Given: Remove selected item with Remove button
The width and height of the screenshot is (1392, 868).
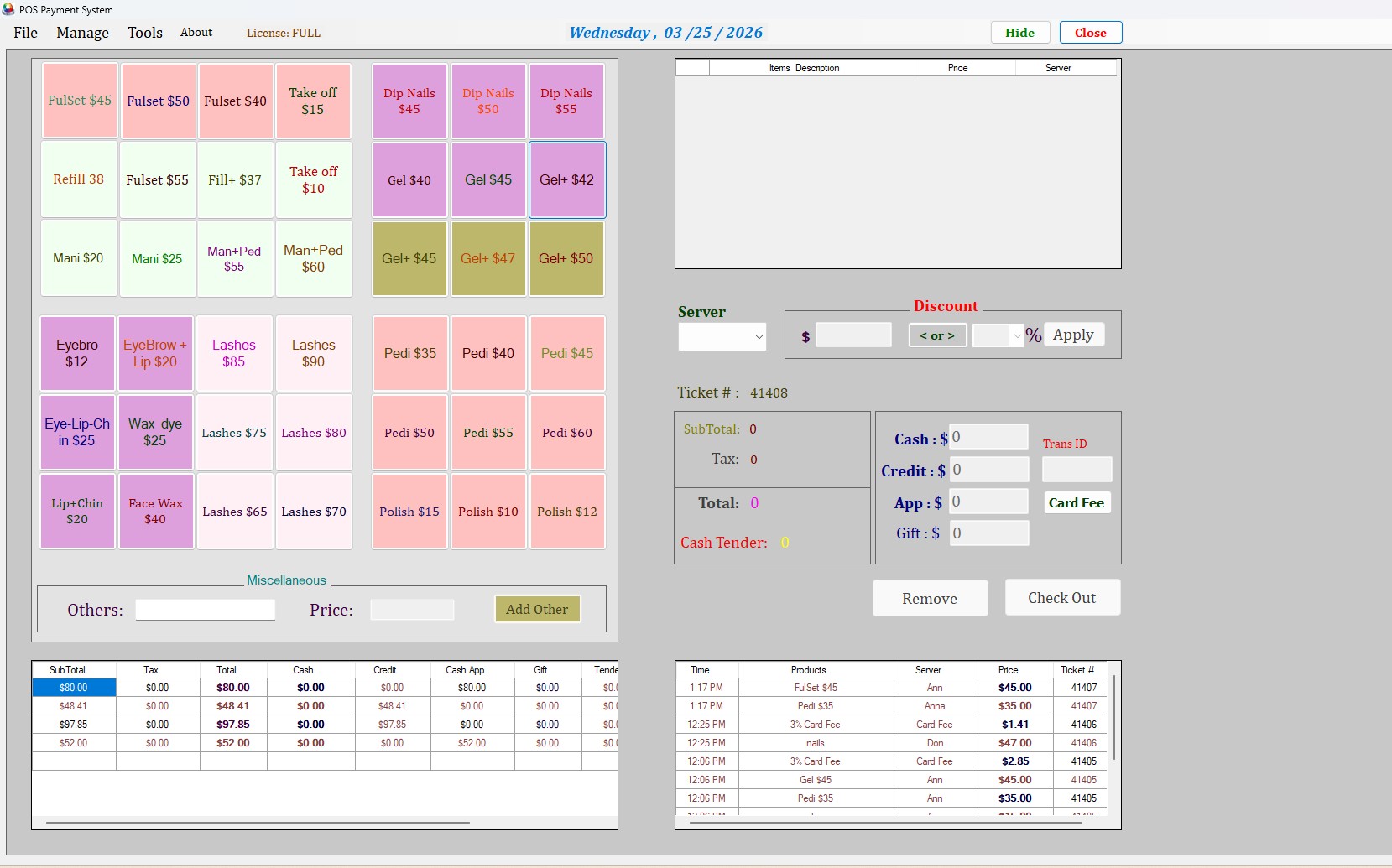Looking at the screenshot, I should coord(930,598).
